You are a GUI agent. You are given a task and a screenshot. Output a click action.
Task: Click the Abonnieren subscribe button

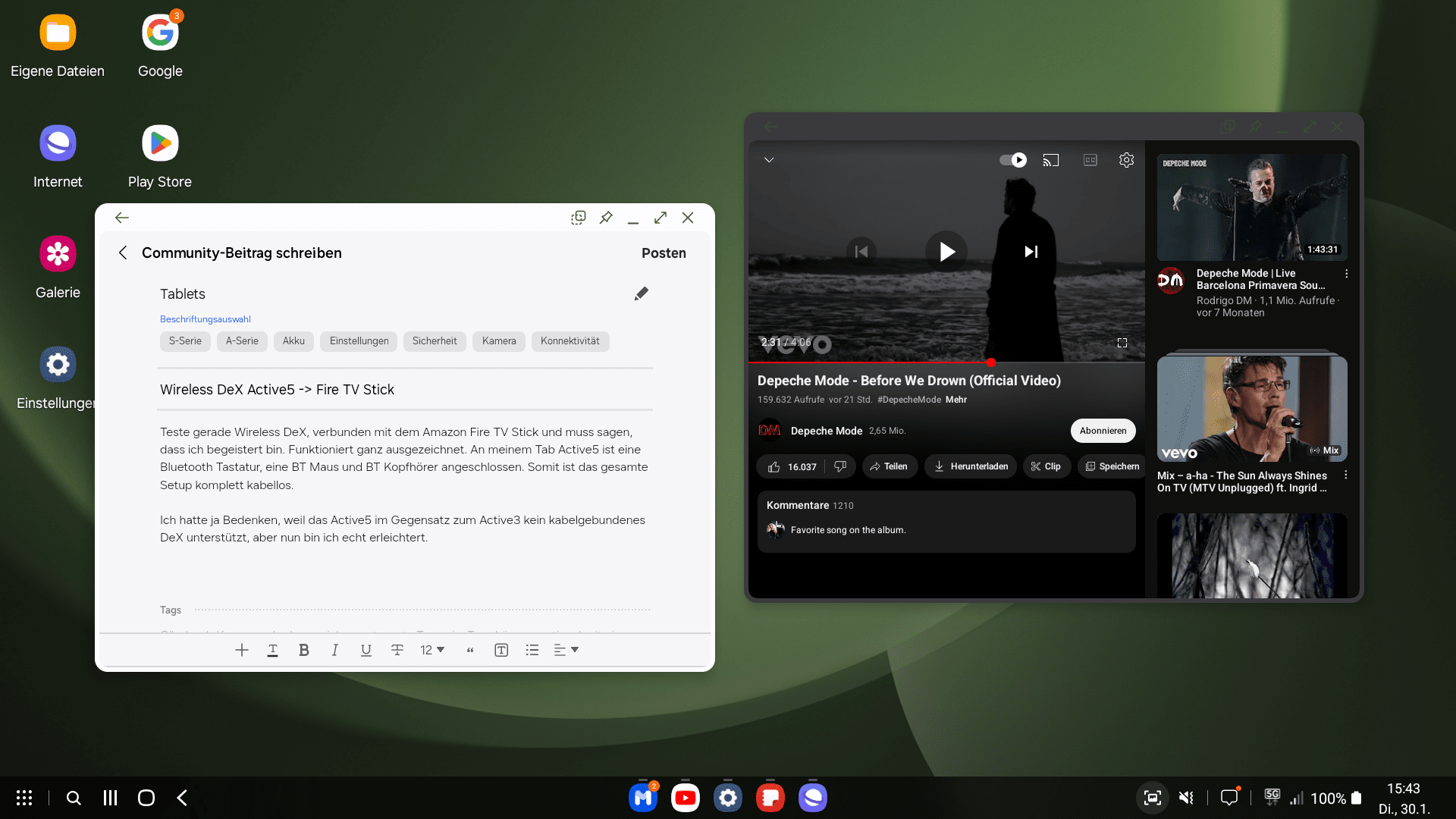click(x=1103, y=431)
